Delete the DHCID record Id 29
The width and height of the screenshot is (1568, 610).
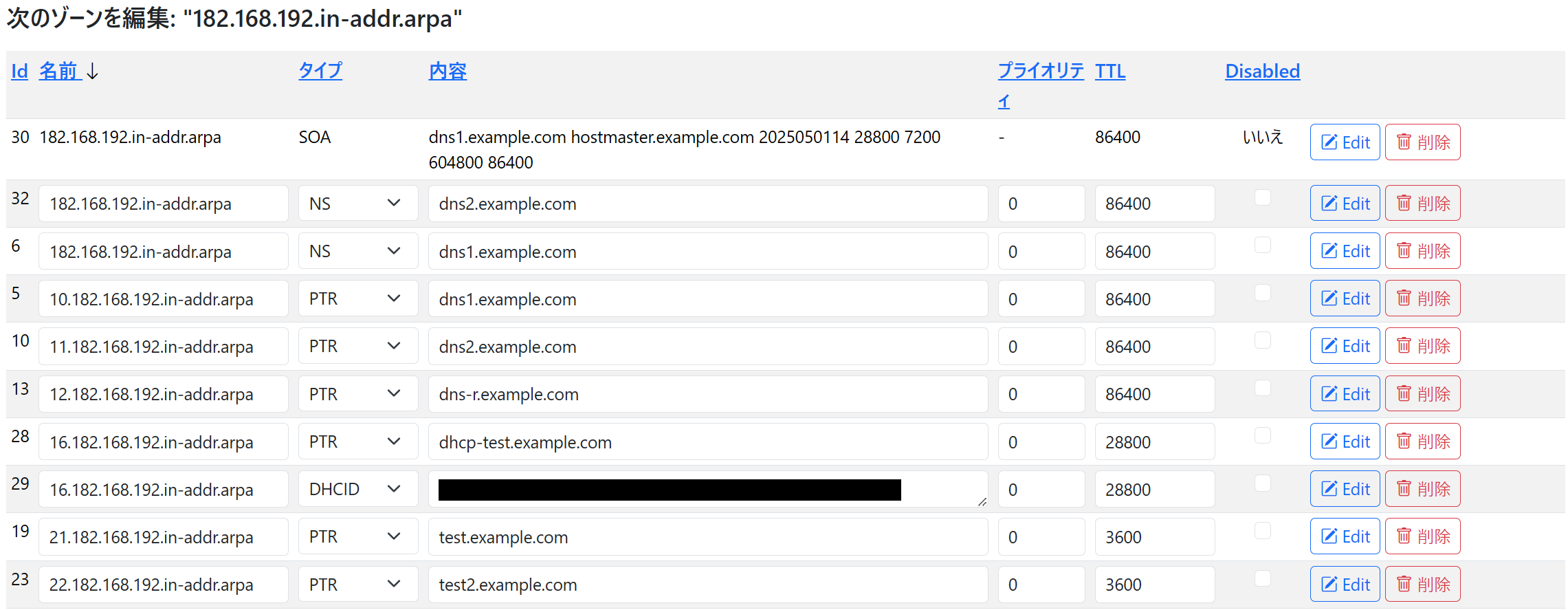tap(1422, 489)
